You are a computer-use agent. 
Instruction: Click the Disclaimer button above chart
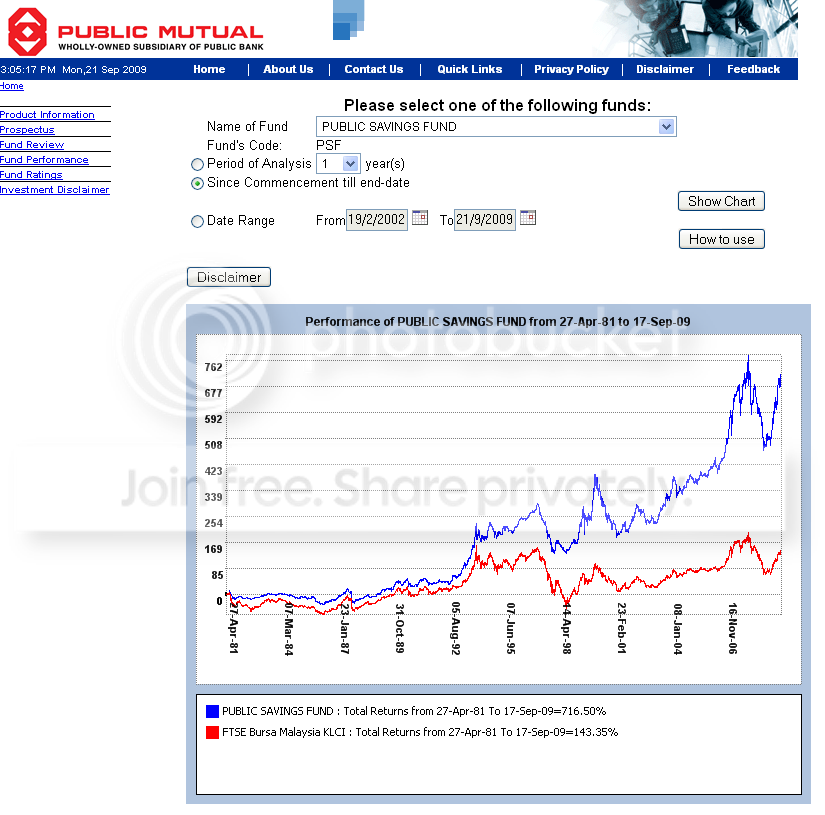(229, 277)
